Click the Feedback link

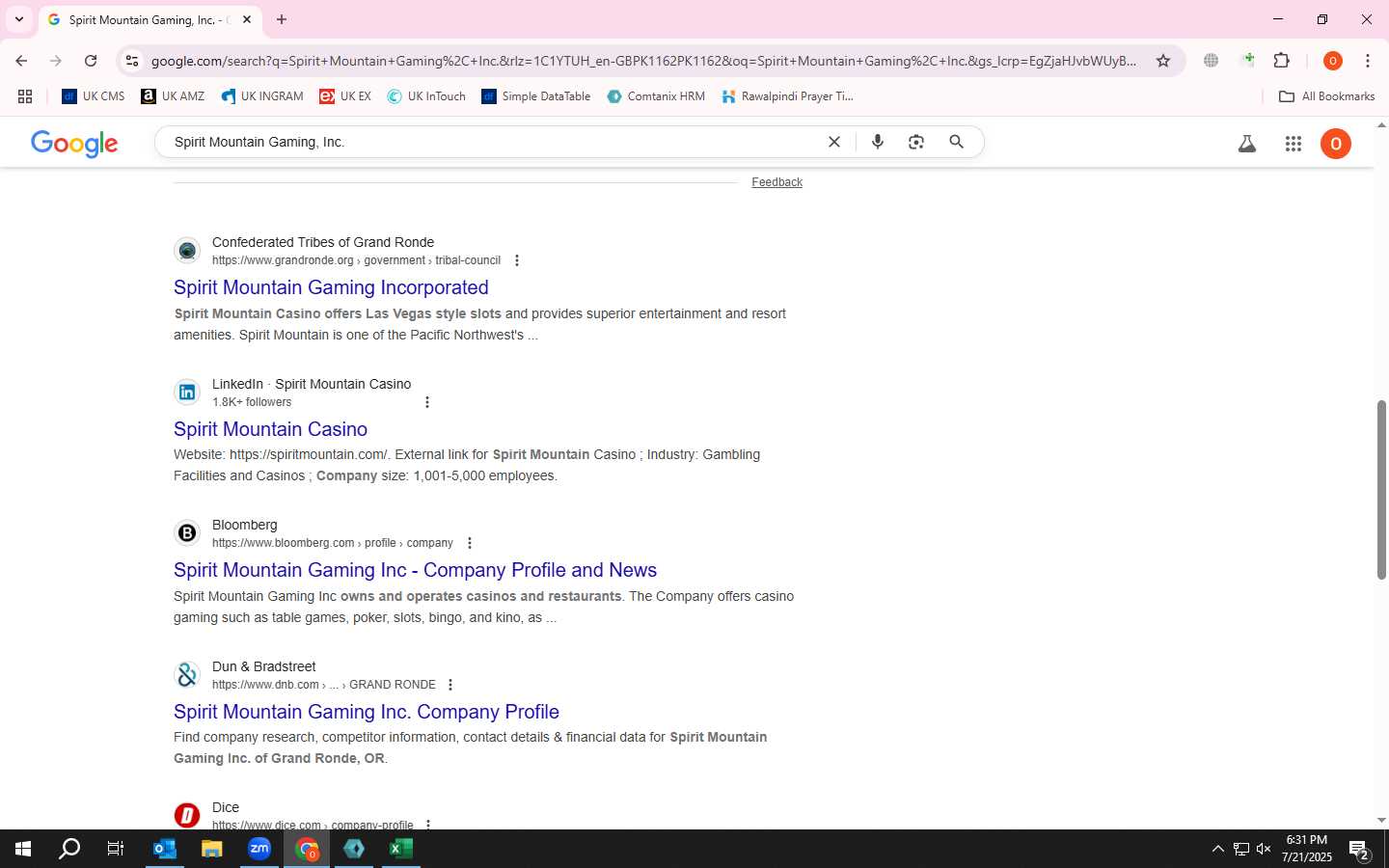tap(776, 182)
